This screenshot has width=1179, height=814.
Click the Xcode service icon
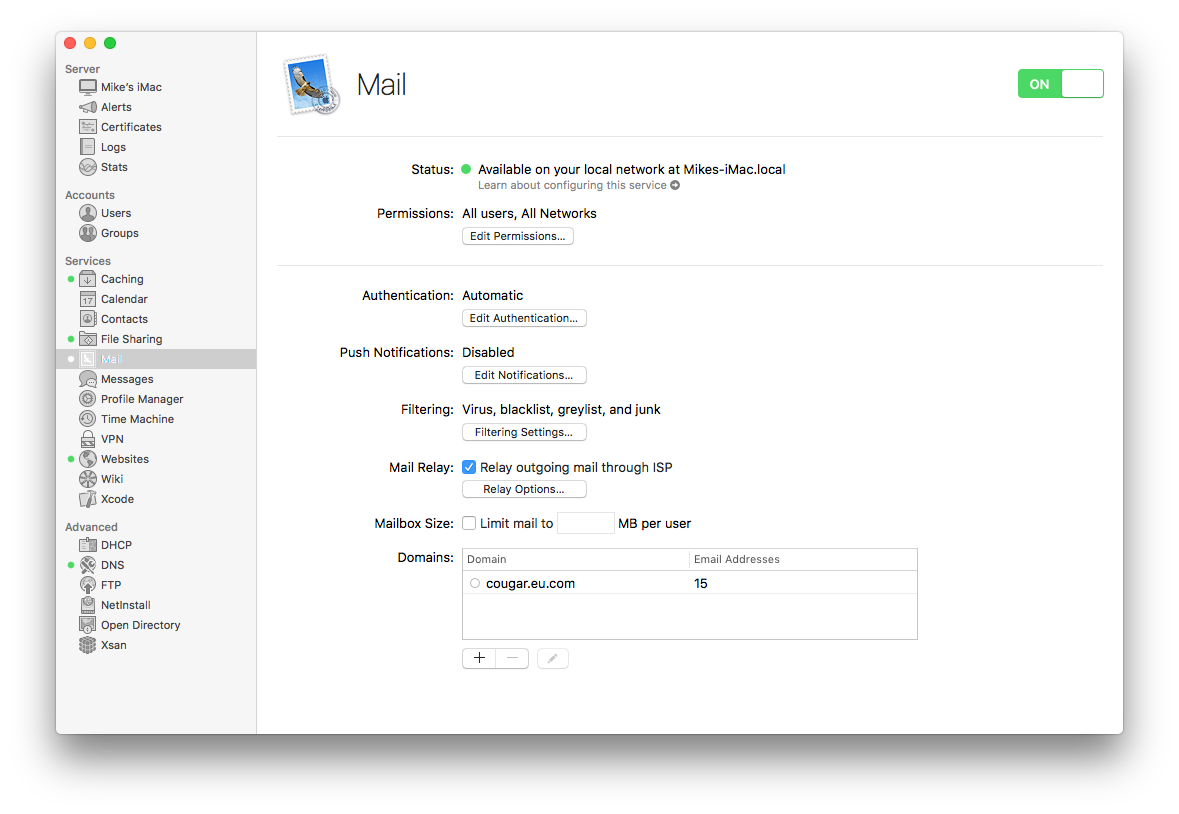pos(88,499)
